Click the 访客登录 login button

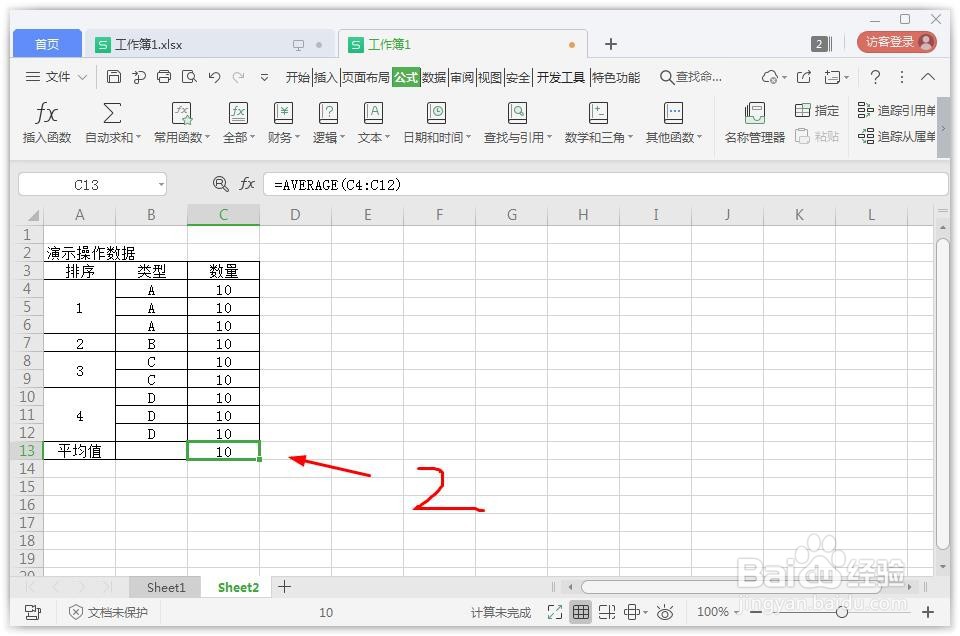(x=897, y=42)
